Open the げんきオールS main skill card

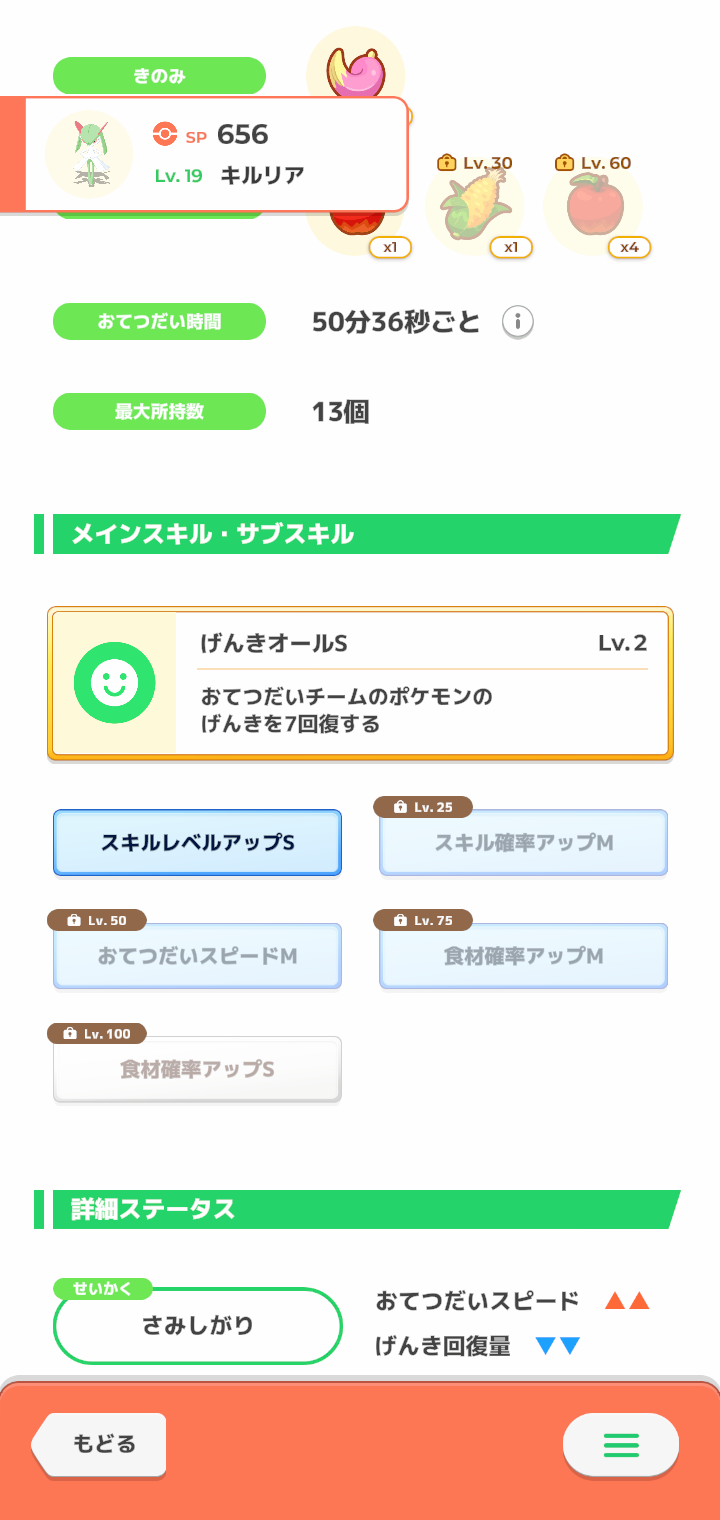pyautogui.click(x=360, y=683)
